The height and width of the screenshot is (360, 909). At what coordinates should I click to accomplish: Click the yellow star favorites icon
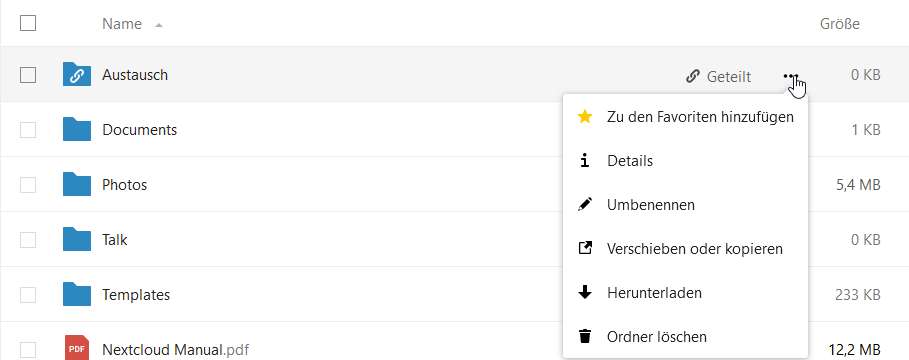(585, 117)
